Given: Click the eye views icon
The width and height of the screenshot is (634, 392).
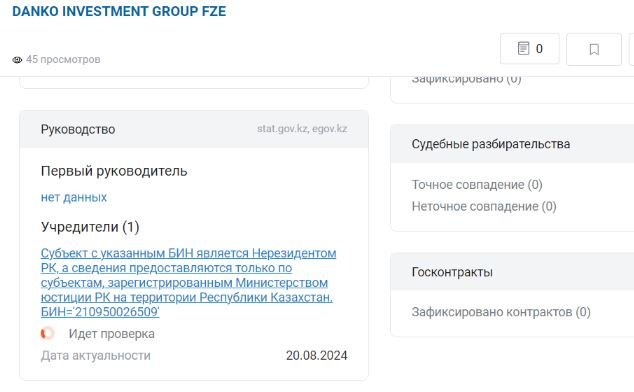Looking at the screenshot, I should (17, 60).
